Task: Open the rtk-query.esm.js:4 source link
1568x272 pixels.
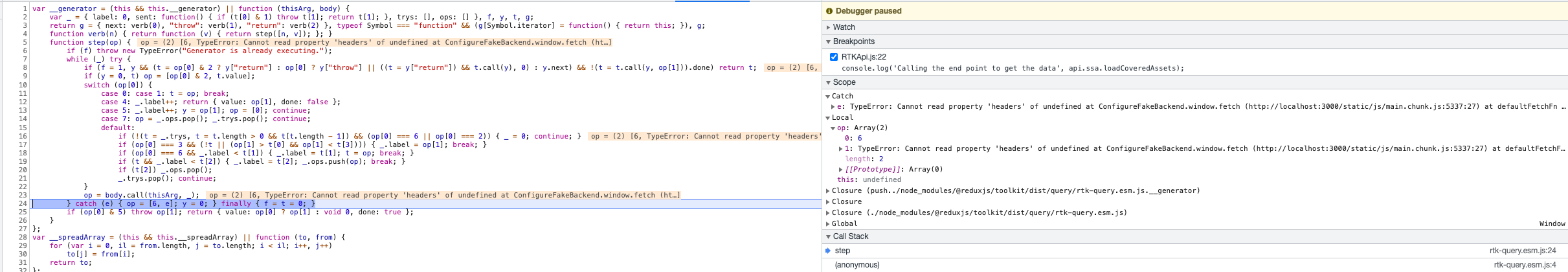Action: coord(1525,265)
